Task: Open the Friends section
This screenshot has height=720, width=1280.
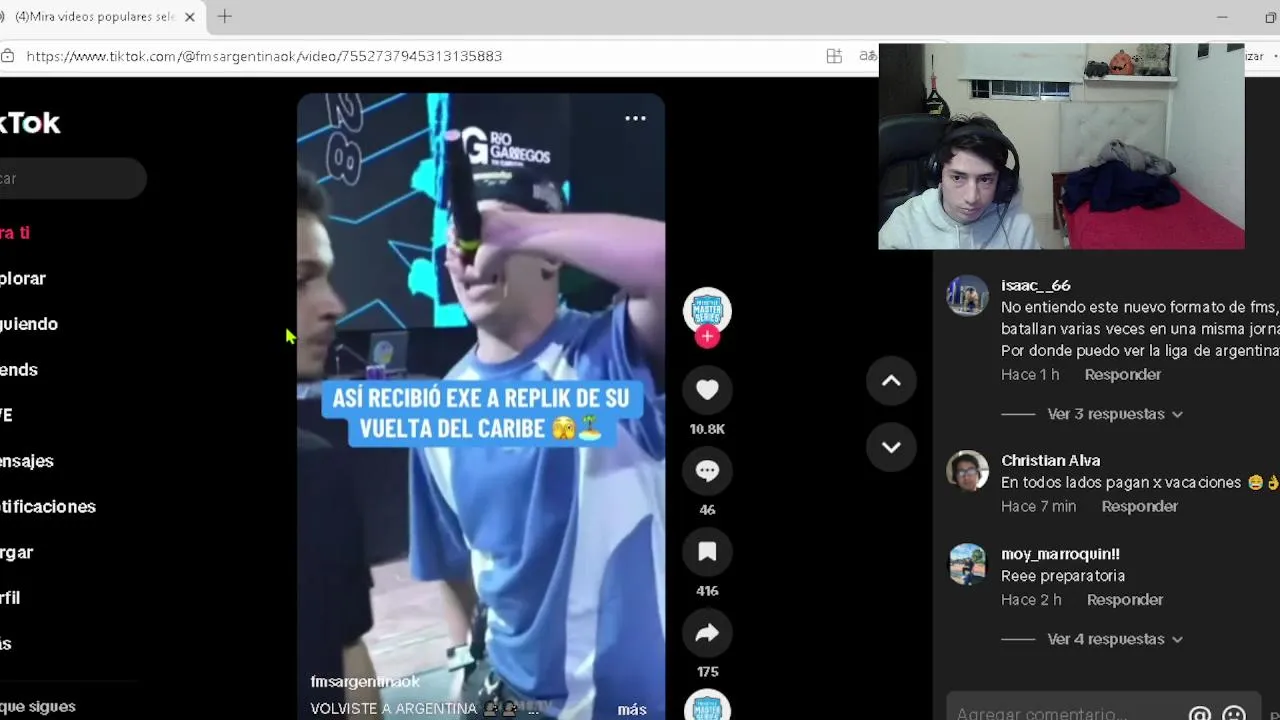Action: pos(19,370)
